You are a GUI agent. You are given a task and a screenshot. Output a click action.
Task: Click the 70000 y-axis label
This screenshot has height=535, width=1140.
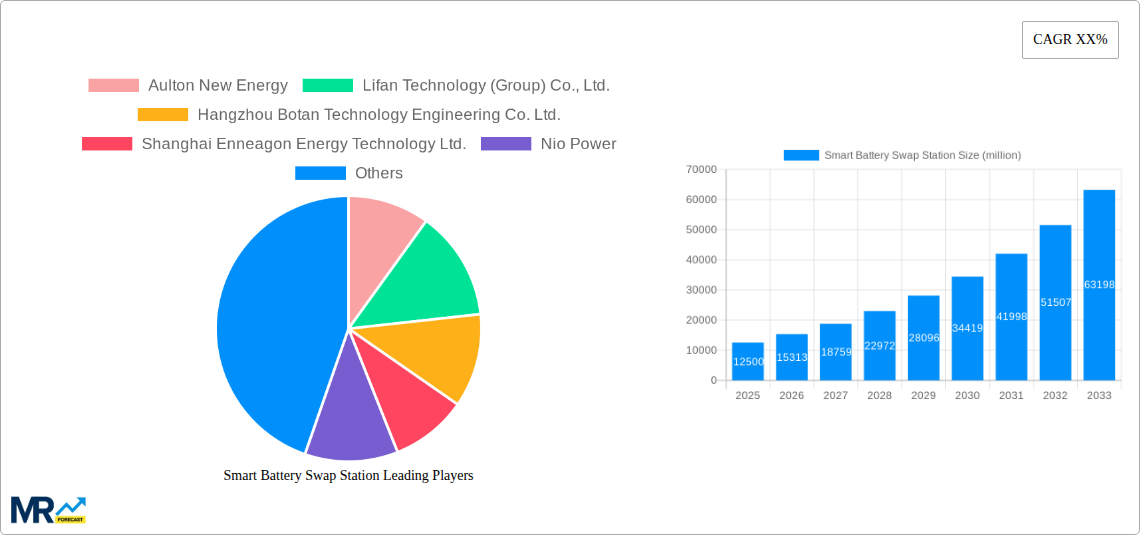coord(702,169)
